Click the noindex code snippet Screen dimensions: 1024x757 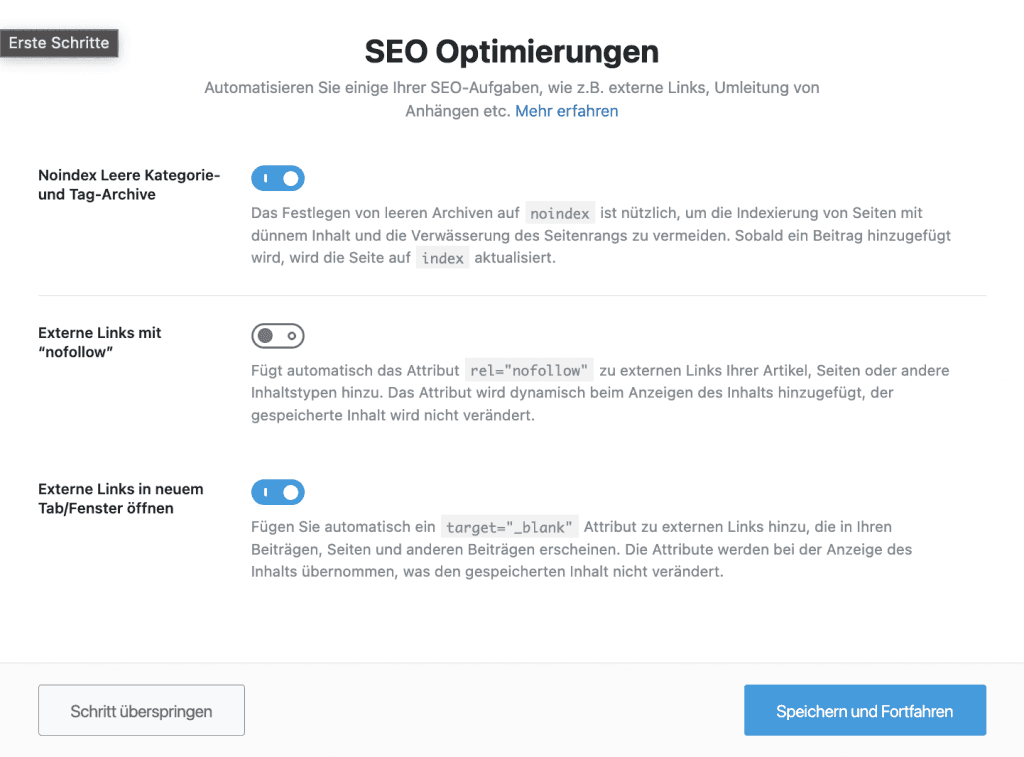(560, 214)
